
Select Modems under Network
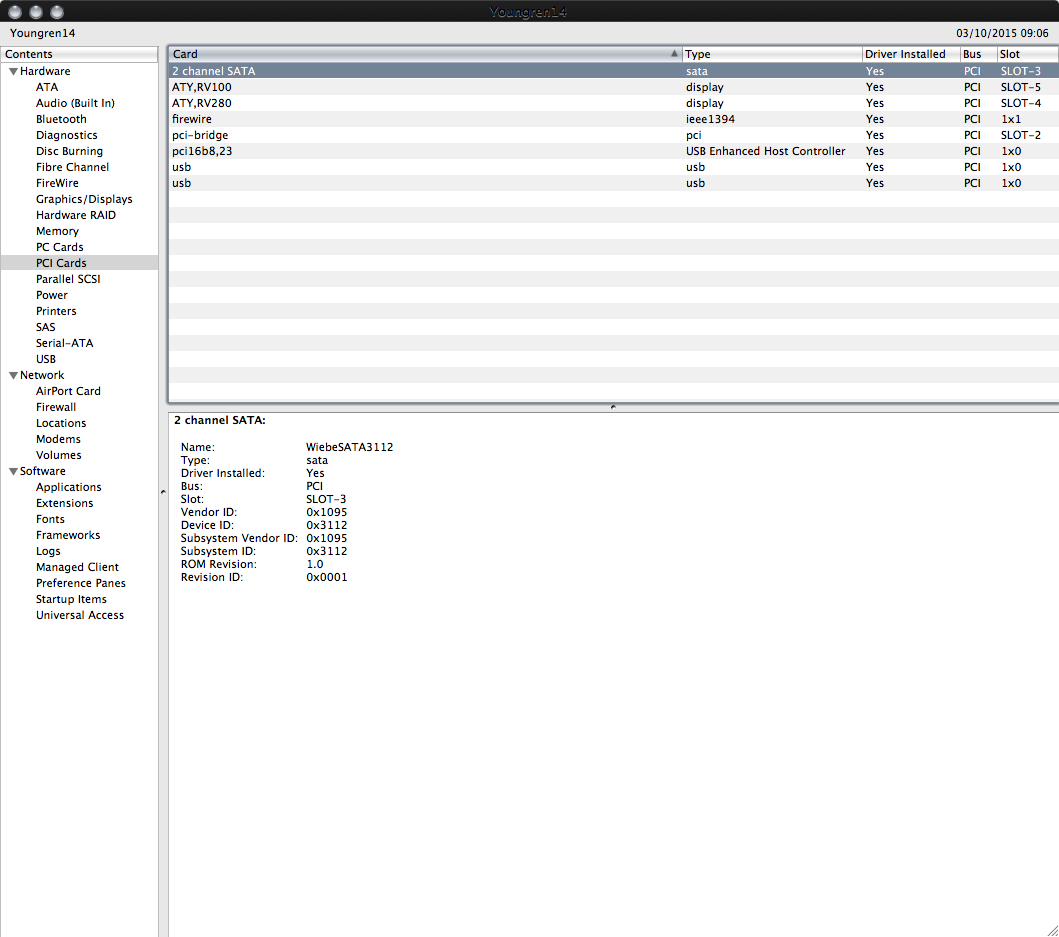[x=58, y=440]
